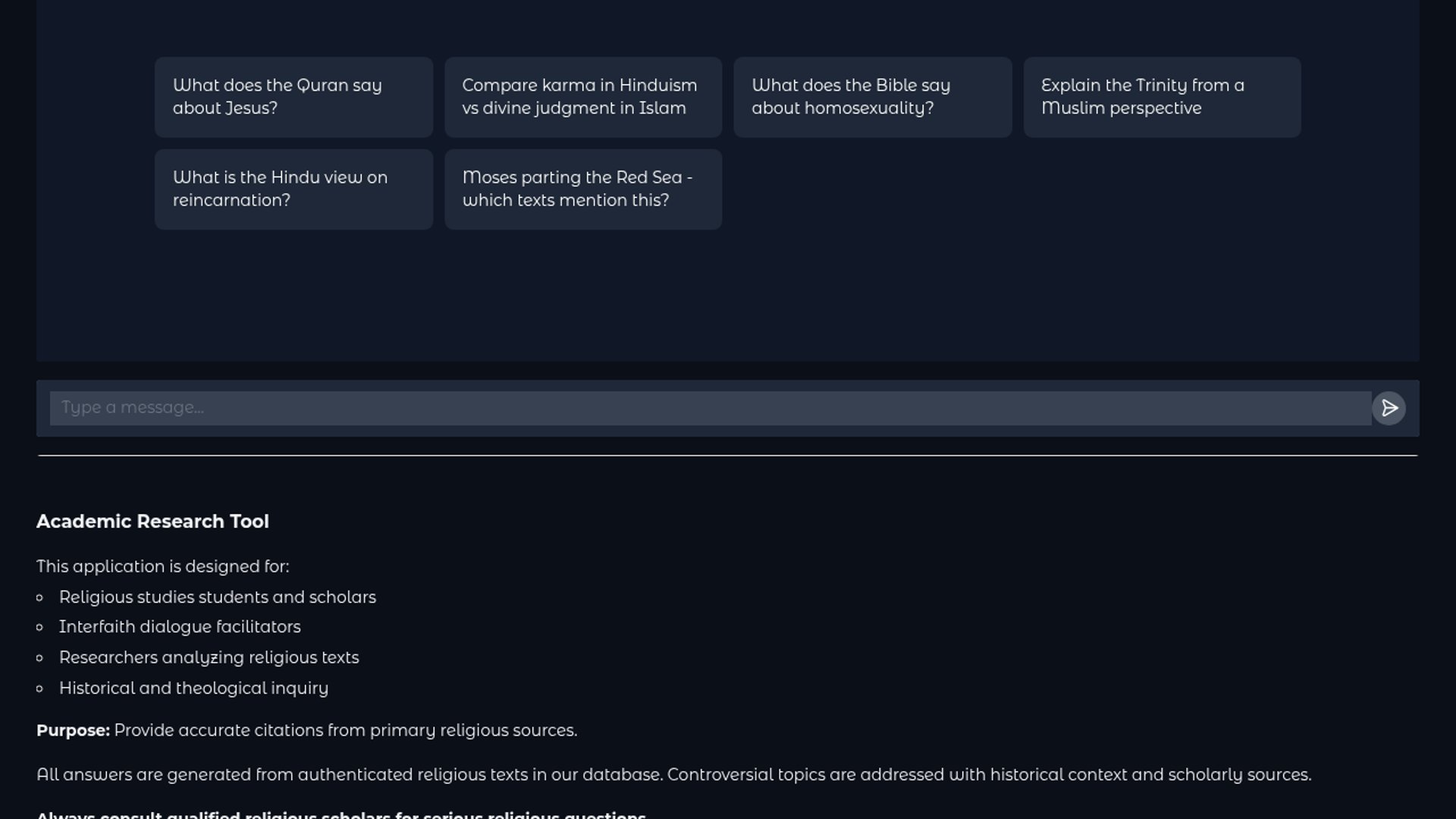Choose the karma vs divine judgment prompt
This screenshot has height=819, width=1456.
point(582,97)
